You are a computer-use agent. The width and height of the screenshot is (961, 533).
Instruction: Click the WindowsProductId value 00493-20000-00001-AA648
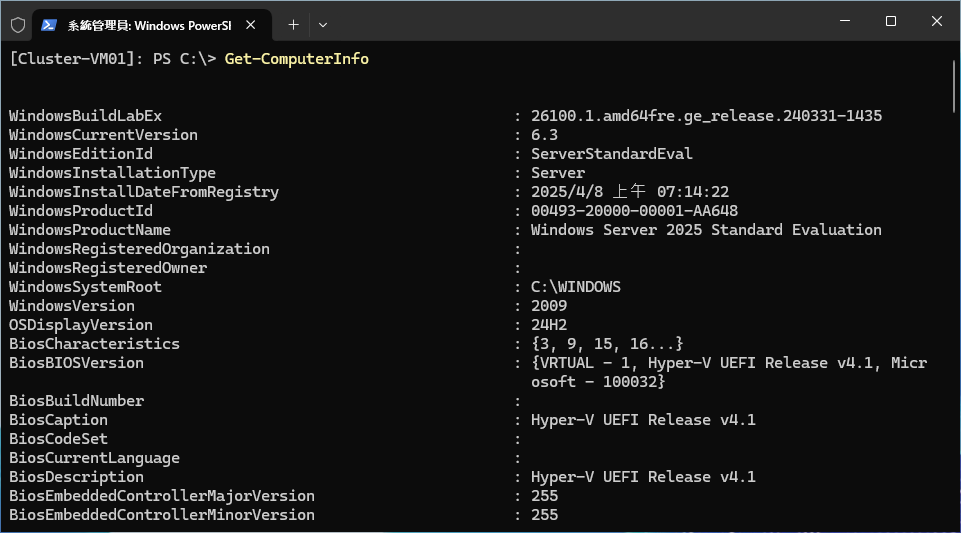(x=634, y=211)
